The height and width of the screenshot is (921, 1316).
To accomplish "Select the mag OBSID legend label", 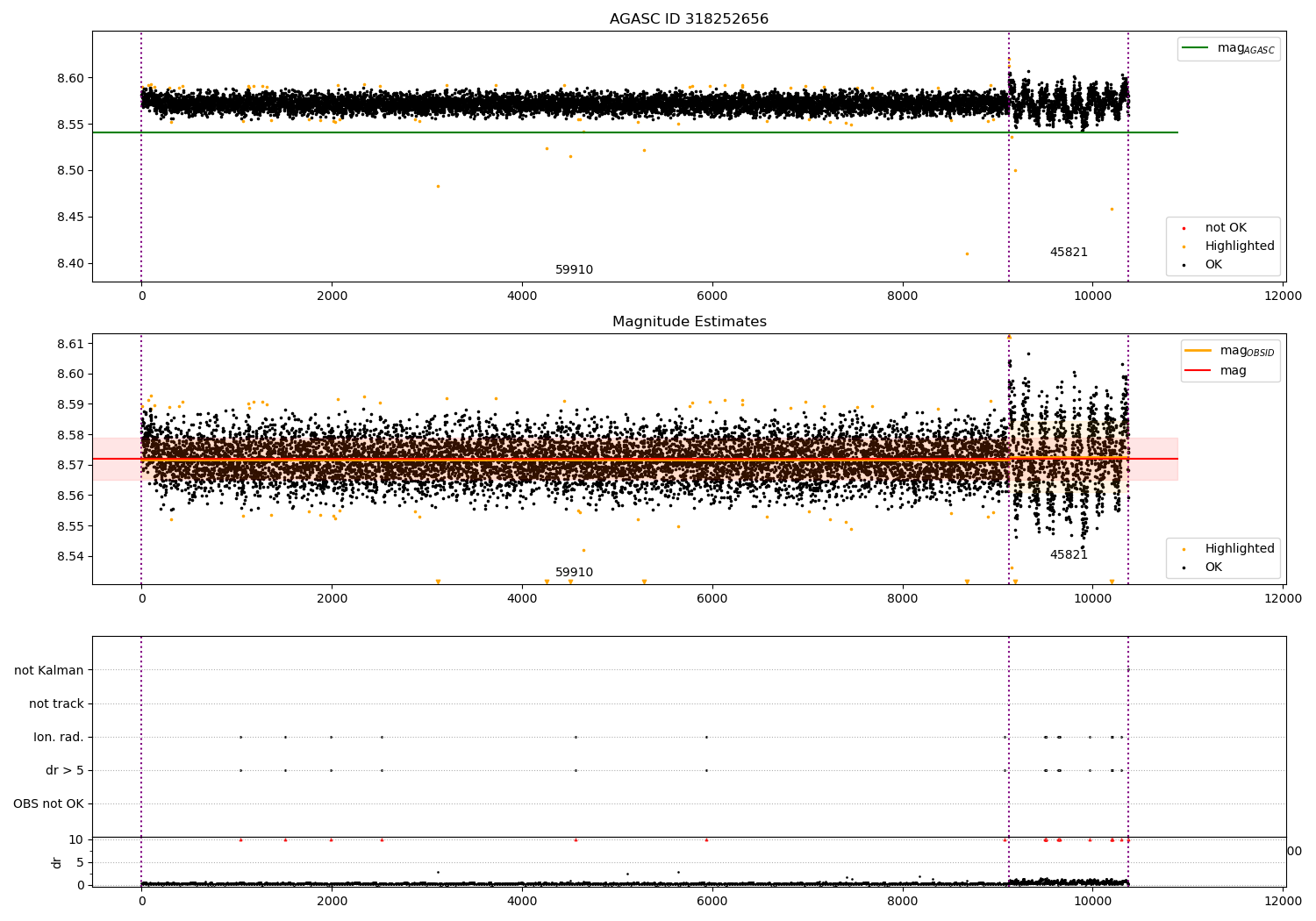I will point(1247,352).
